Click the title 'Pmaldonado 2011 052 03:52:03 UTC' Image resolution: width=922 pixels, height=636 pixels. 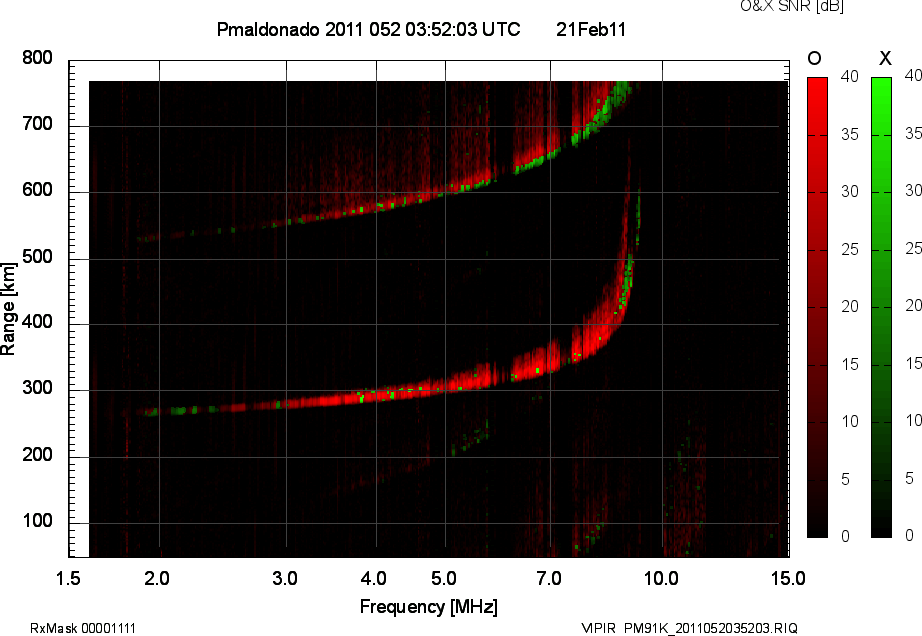pos(368,29)
